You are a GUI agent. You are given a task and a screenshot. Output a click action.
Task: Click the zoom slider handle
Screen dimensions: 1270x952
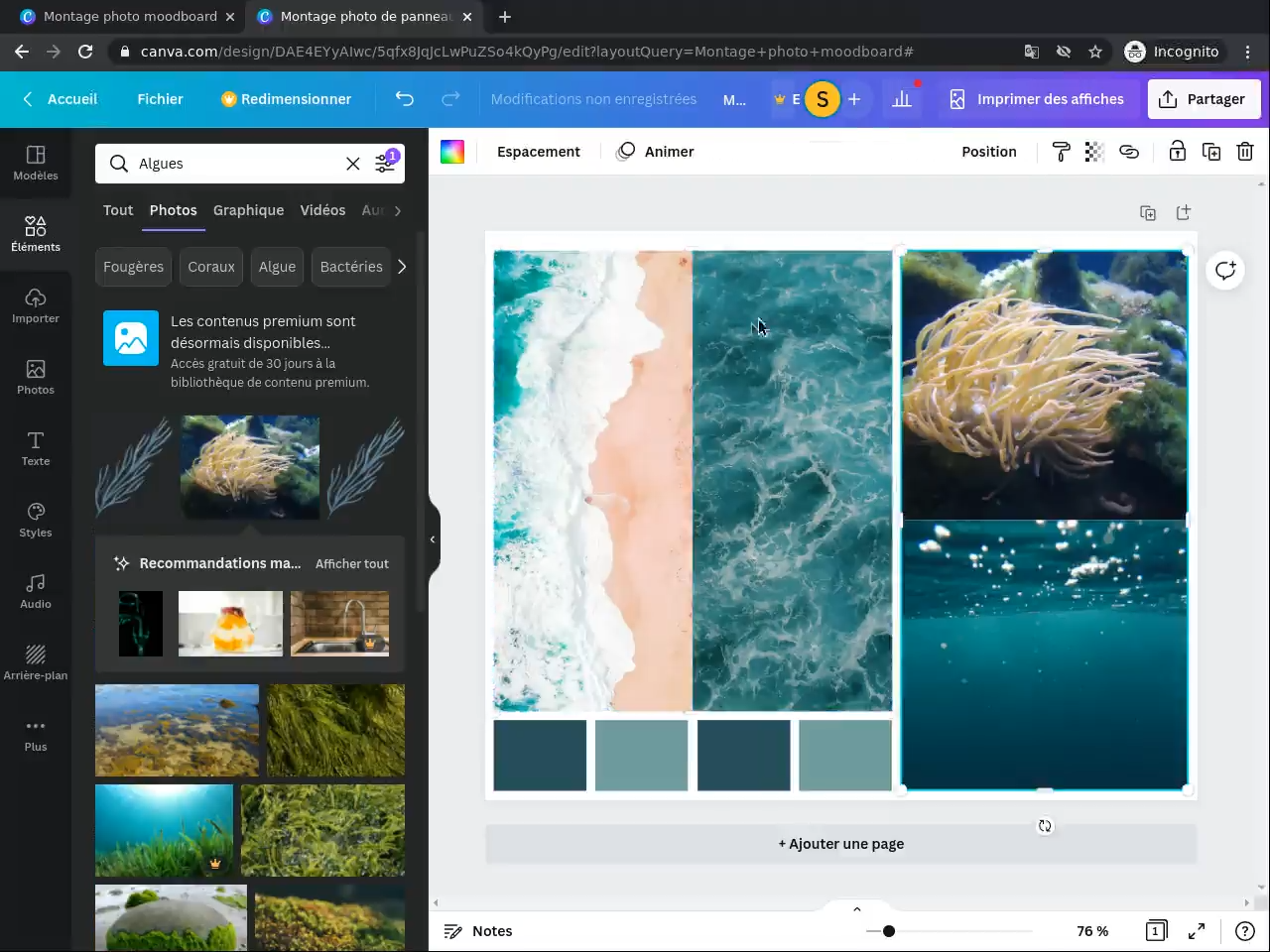(889, 931)
